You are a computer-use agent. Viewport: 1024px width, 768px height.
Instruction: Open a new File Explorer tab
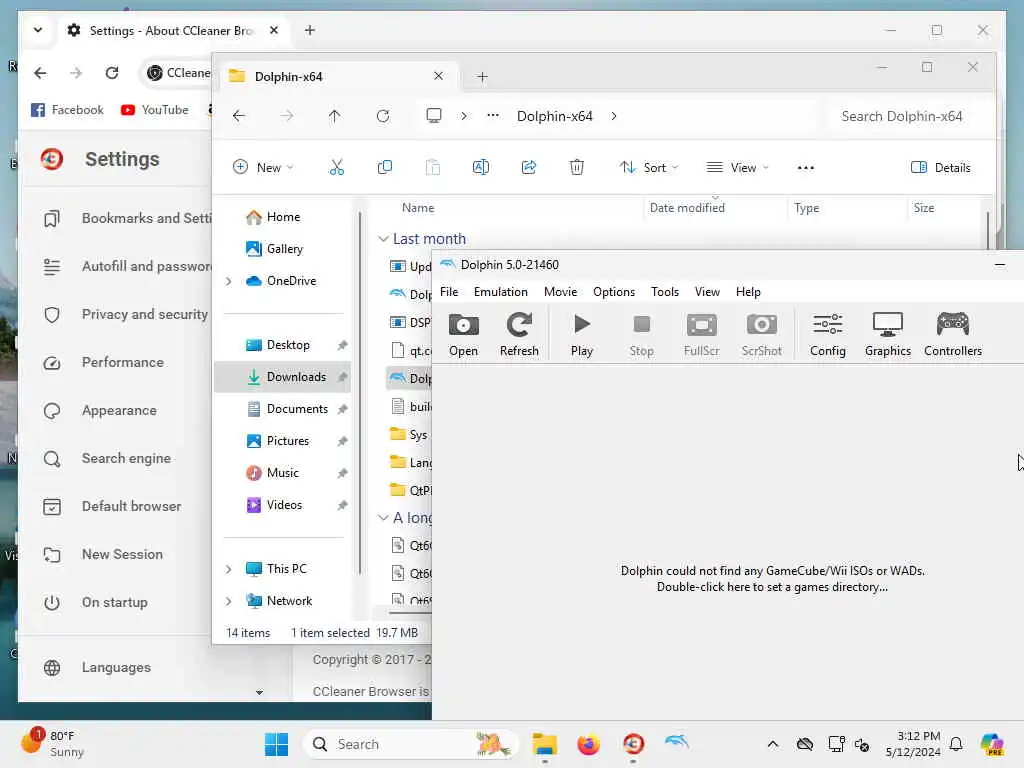(482, 77)
